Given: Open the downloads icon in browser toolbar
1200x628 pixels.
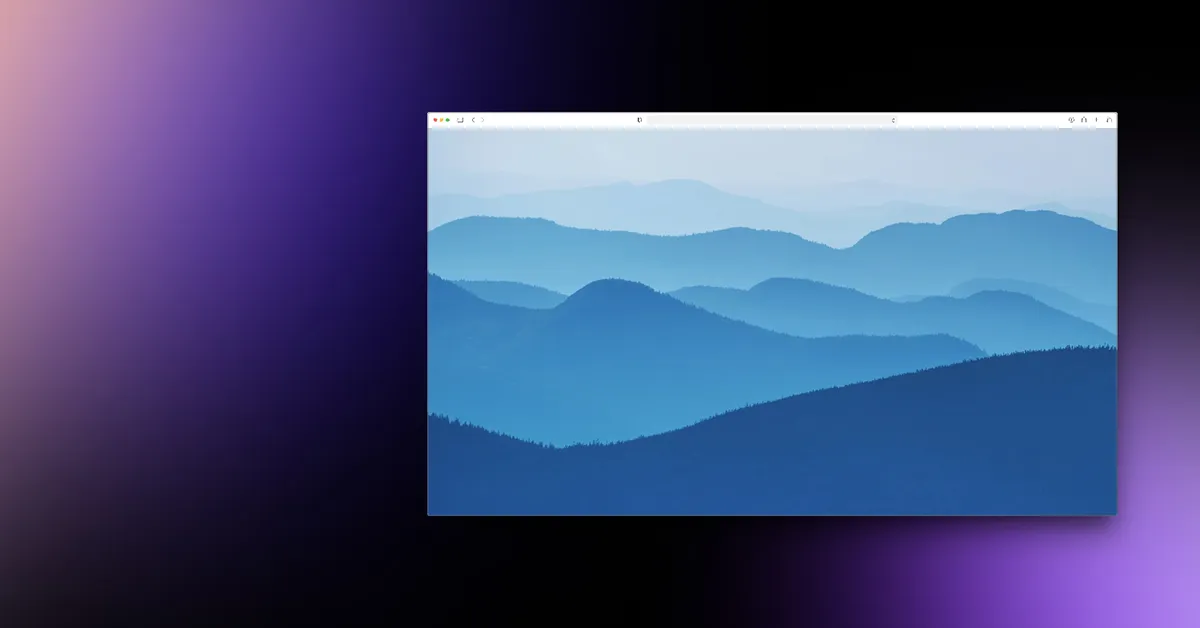Looking at the screenshot, I should (x=1071, y=120).
